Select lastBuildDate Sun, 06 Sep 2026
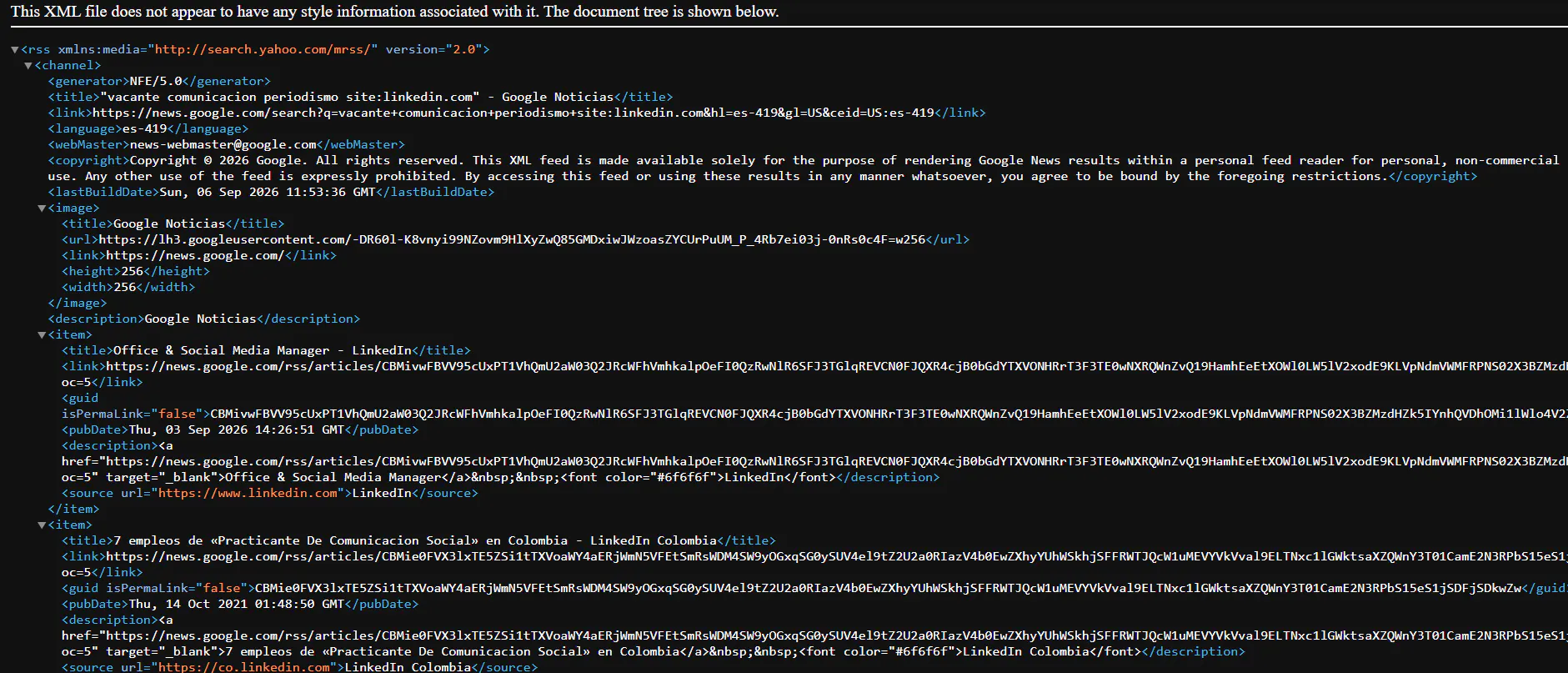Image resolution: width=1568 pixels, height=673 pixels. coord(271,193)
